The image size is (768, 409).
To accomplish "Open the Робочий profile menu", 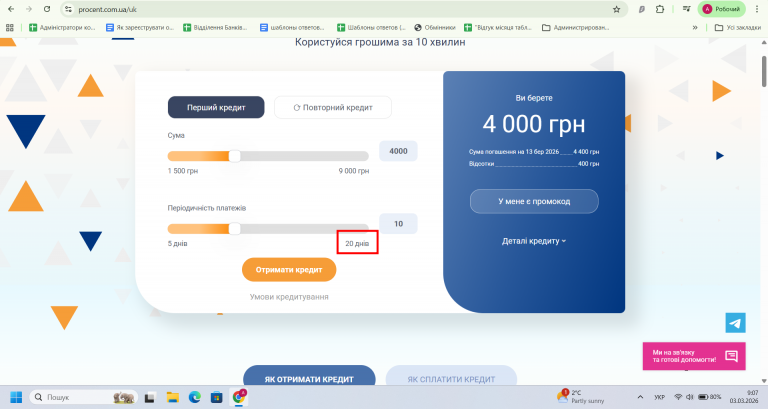I will 721,9.
